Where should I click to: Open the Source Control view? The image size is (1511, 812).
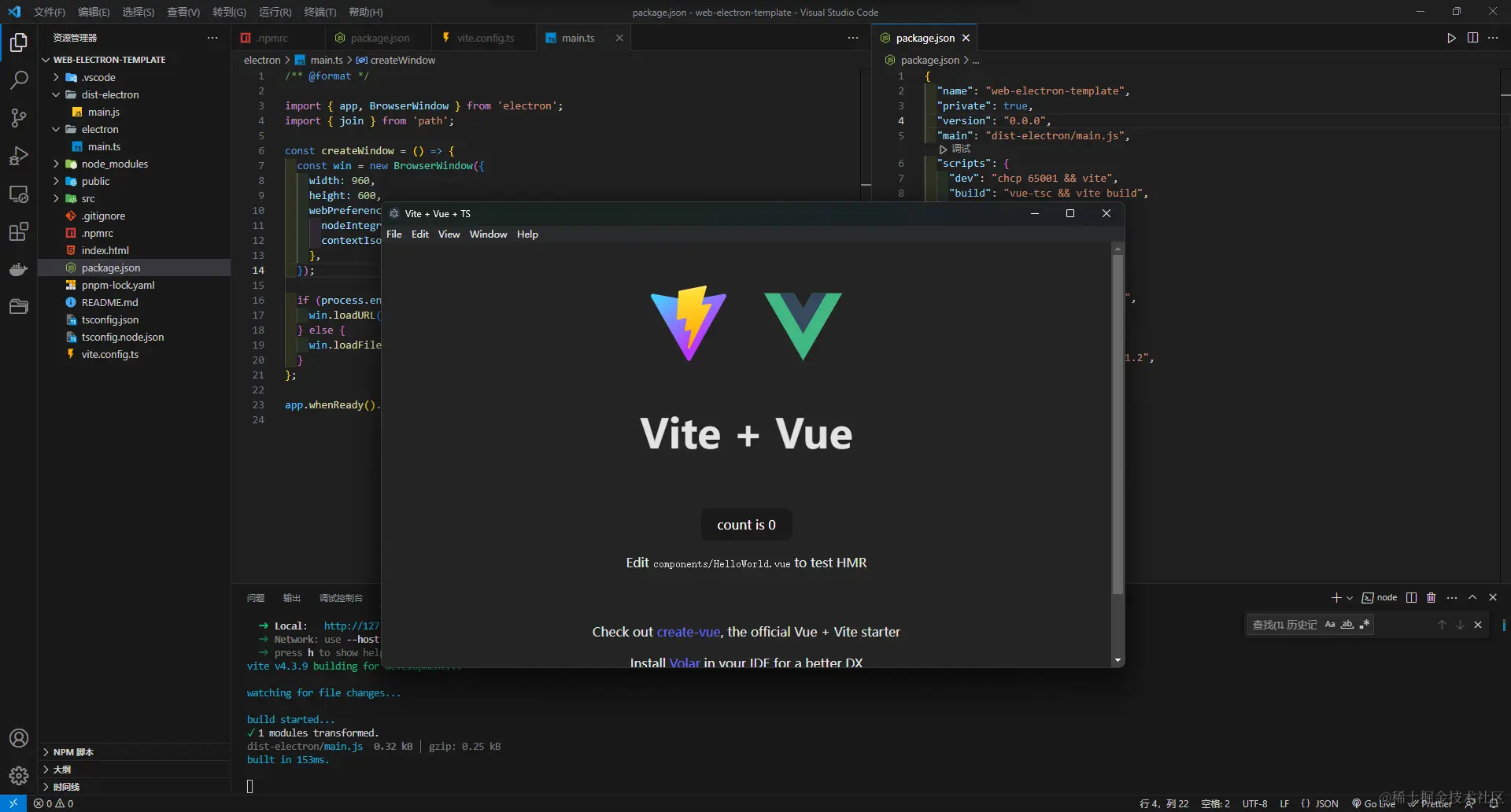[x=18, y=118]
